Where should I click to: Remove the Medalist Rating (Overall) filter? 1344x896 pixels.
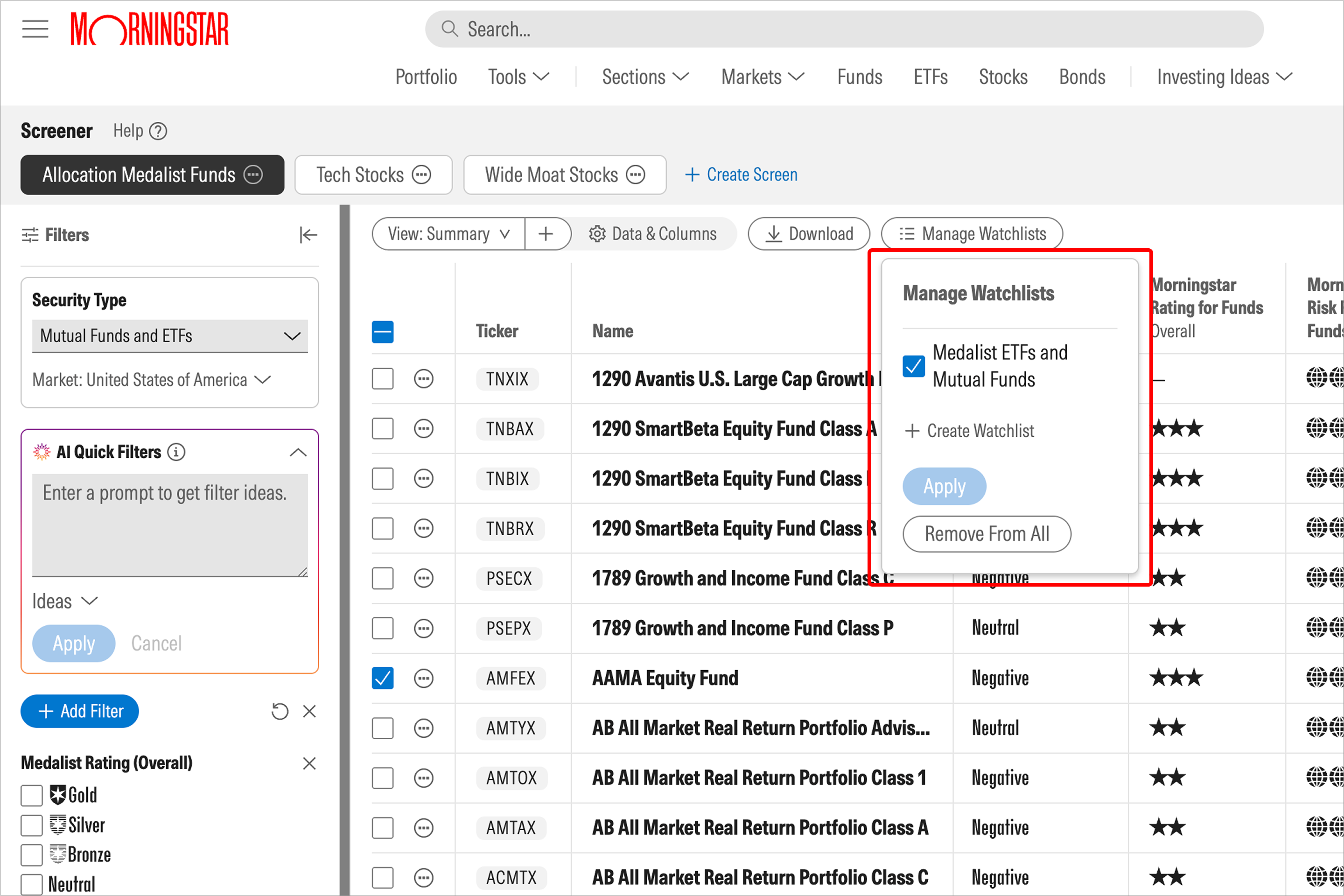coord(309,763)
